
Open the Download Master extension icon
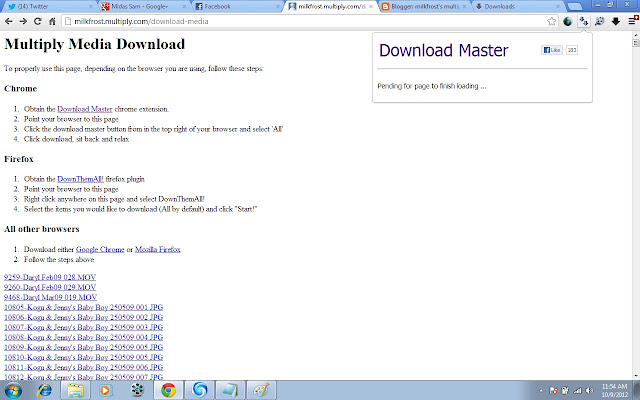pyautogui.click(x=584, y=22)
